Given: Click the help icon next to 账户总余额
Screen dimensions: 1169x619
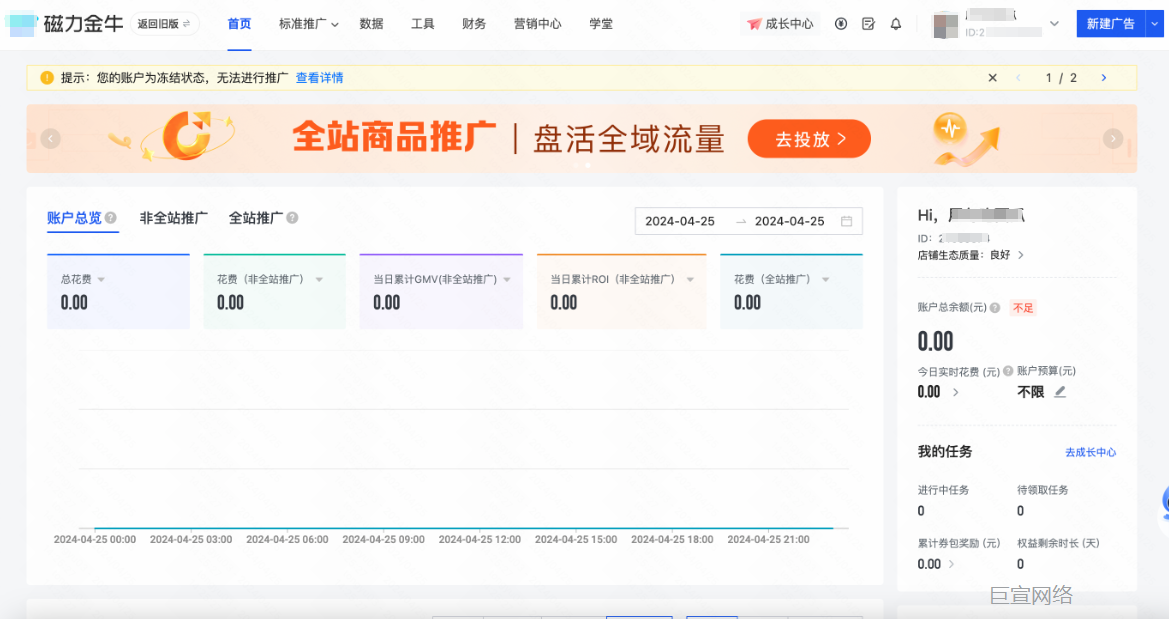Looking at the screenshot, I should 994,308.
